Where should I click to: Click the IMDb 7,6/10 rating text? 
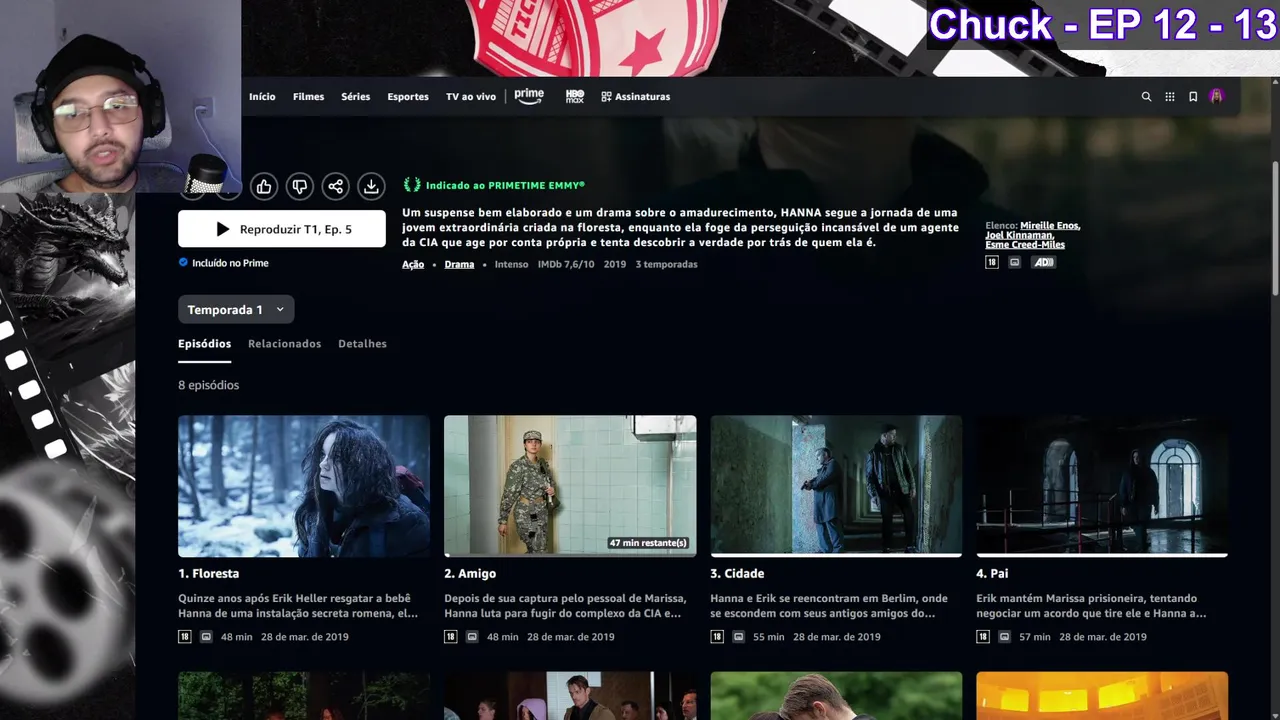tap(566, 265)
